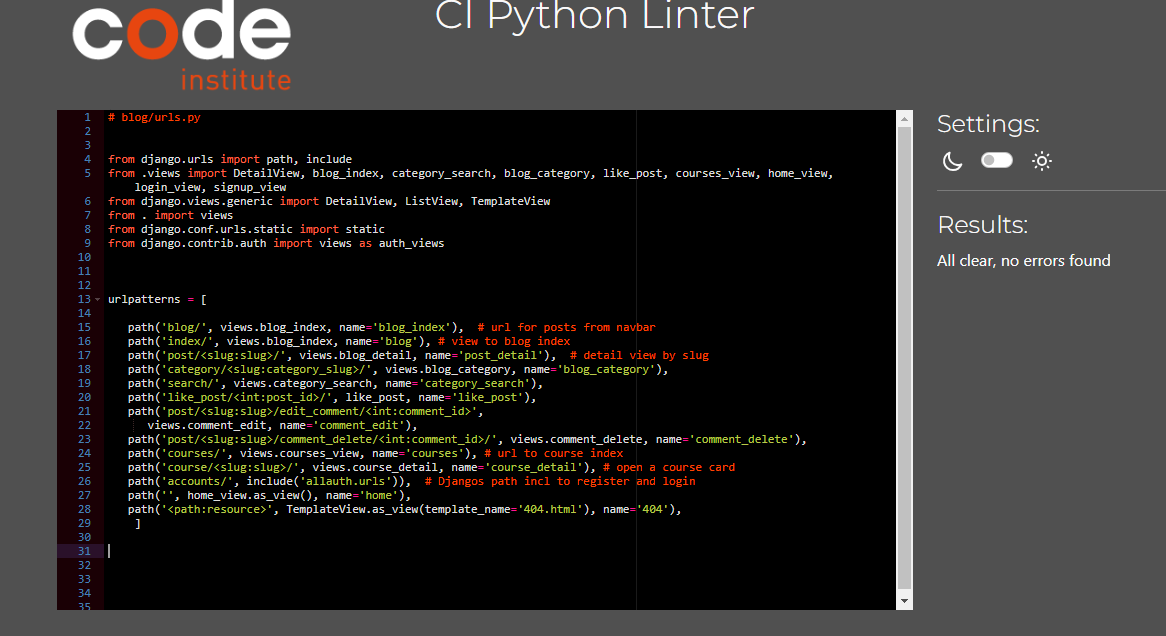
Task: Click line number 10 in the gutter
Action: coord(84,257)
